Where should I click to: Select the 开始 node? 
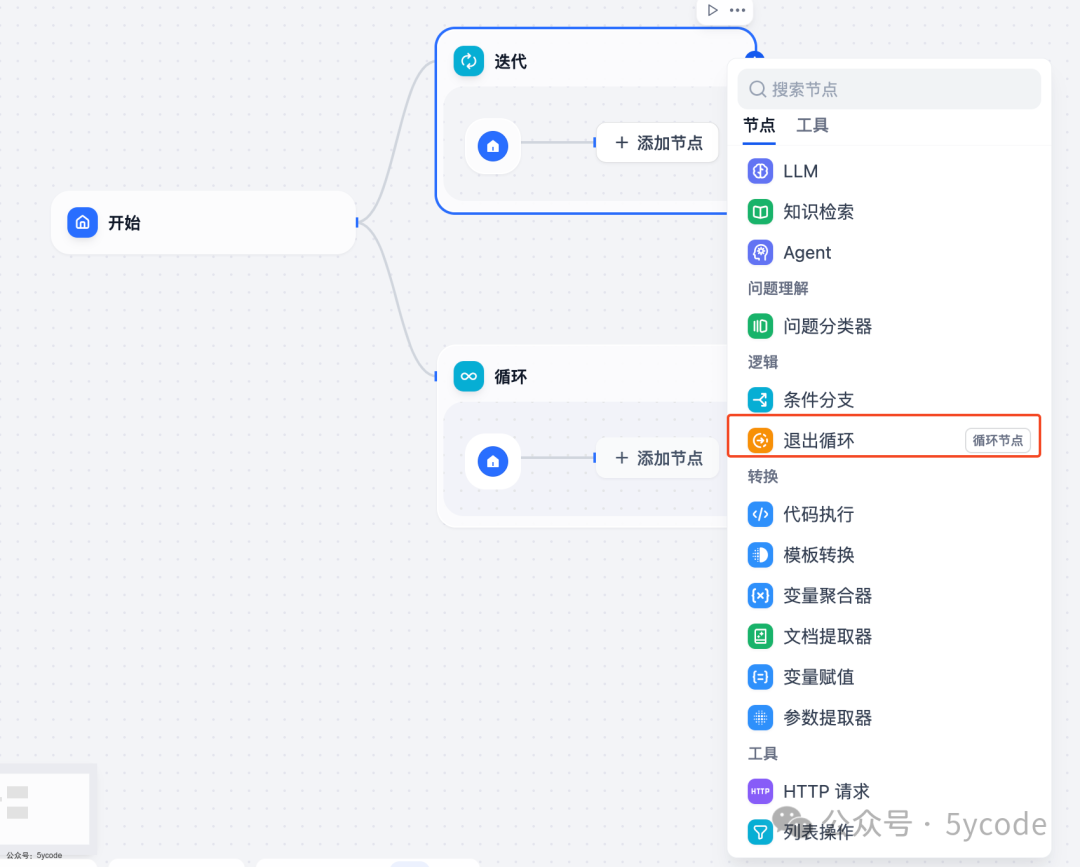(203, 222)
